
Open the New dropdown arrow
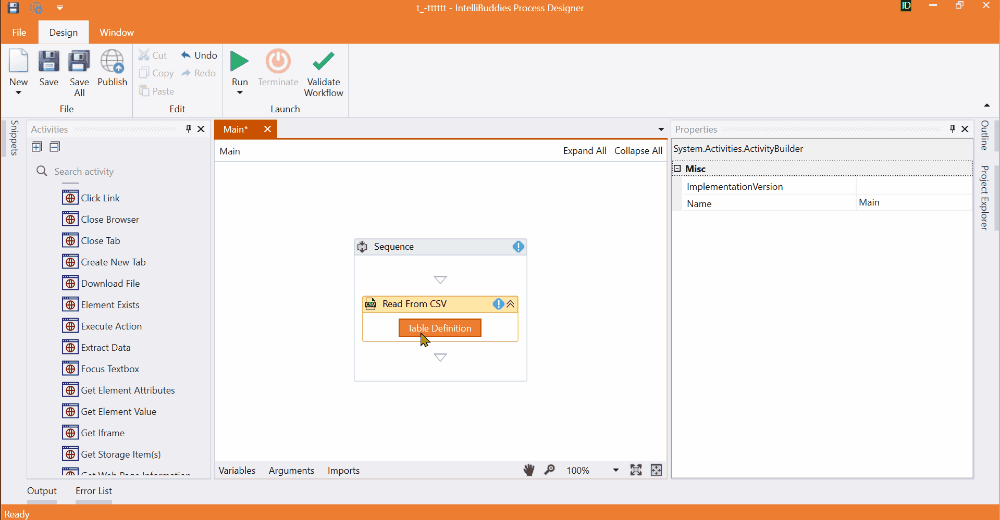click(x=18, y=93)
